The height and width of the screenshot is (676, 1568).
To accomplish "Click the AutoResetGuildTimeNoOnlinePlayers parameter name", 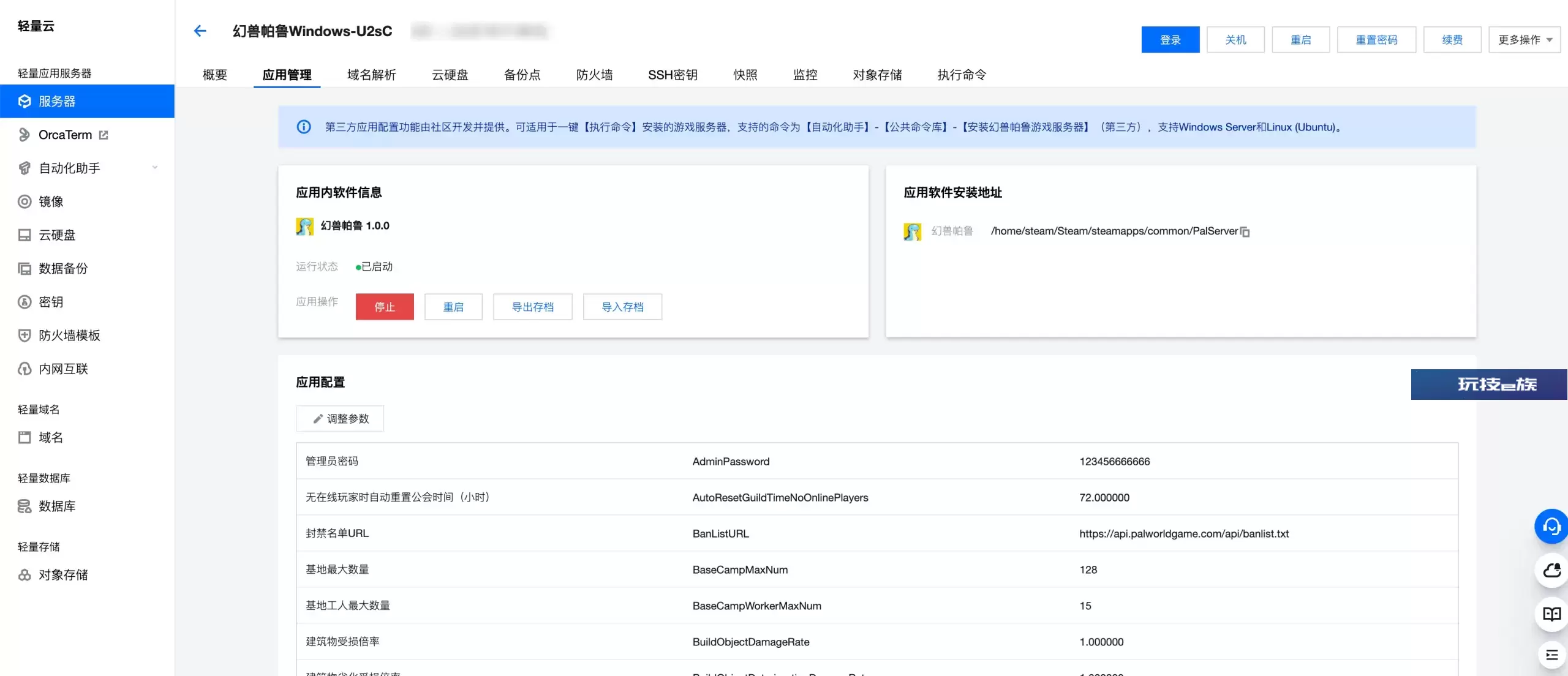I will [780, 498].
